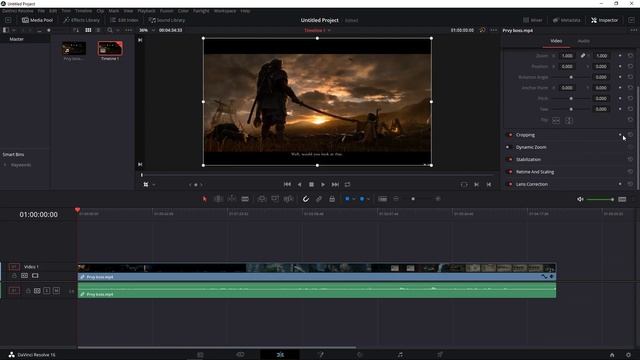Click the viewer Transform overlay icon

point(146,184)
